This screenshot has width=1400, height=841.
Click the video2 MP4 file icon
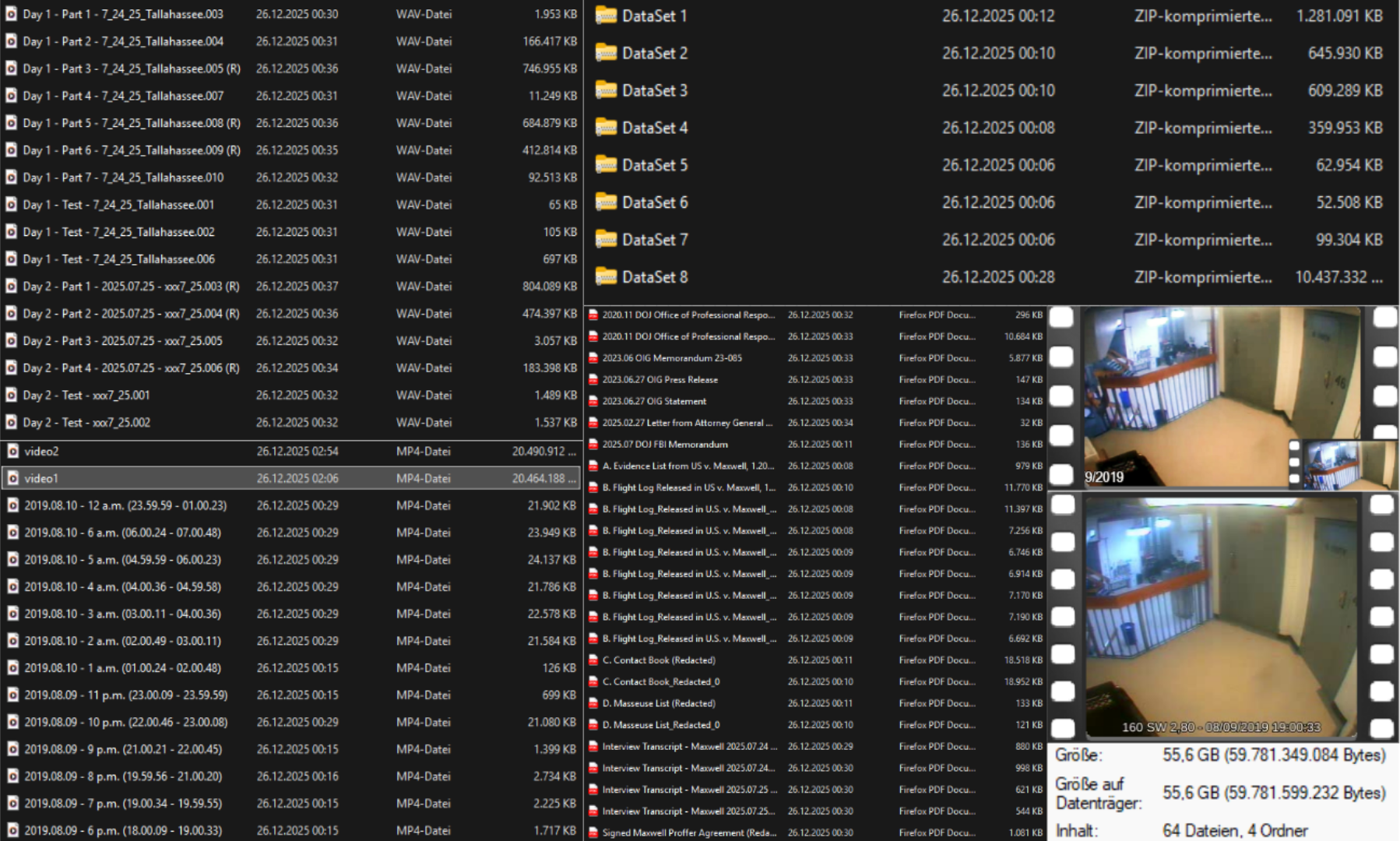pyautogui.click(x=12, y=451)
